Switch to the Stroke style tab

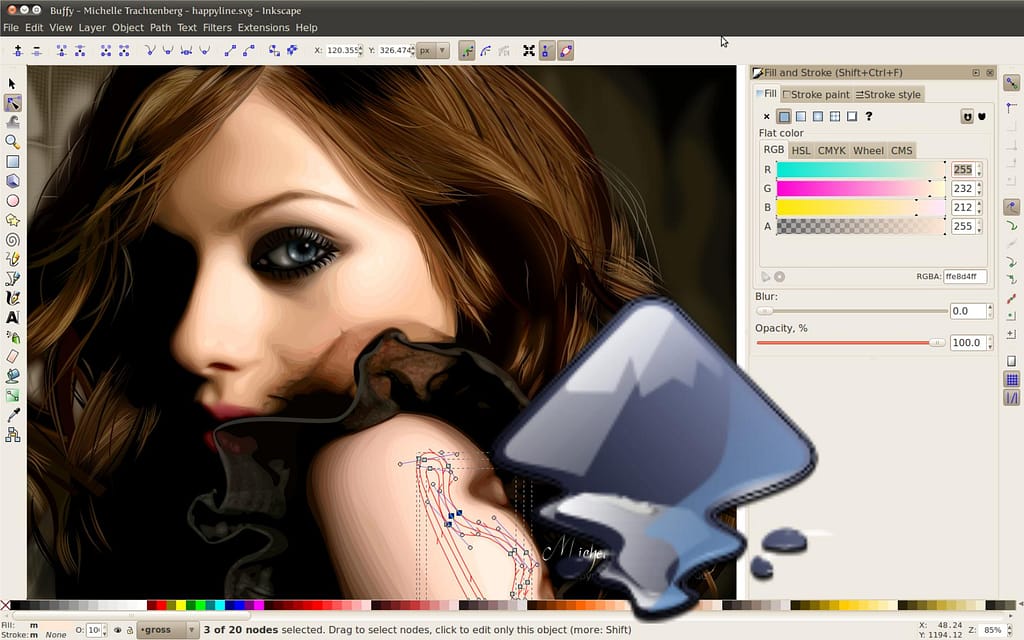(888, 94)
